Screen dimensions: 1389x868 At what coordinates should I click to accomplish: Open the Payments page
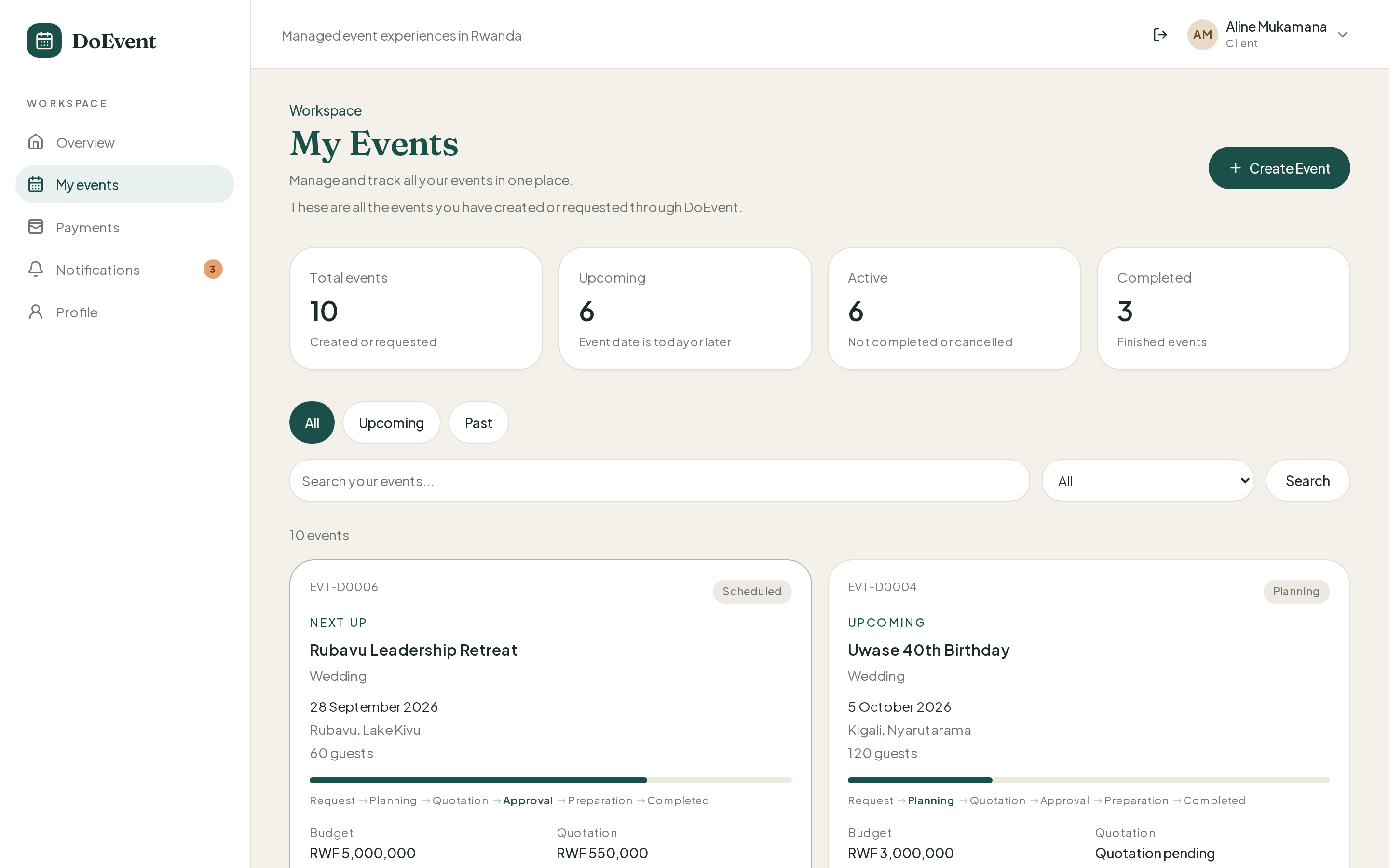click(x=124, y=227)
